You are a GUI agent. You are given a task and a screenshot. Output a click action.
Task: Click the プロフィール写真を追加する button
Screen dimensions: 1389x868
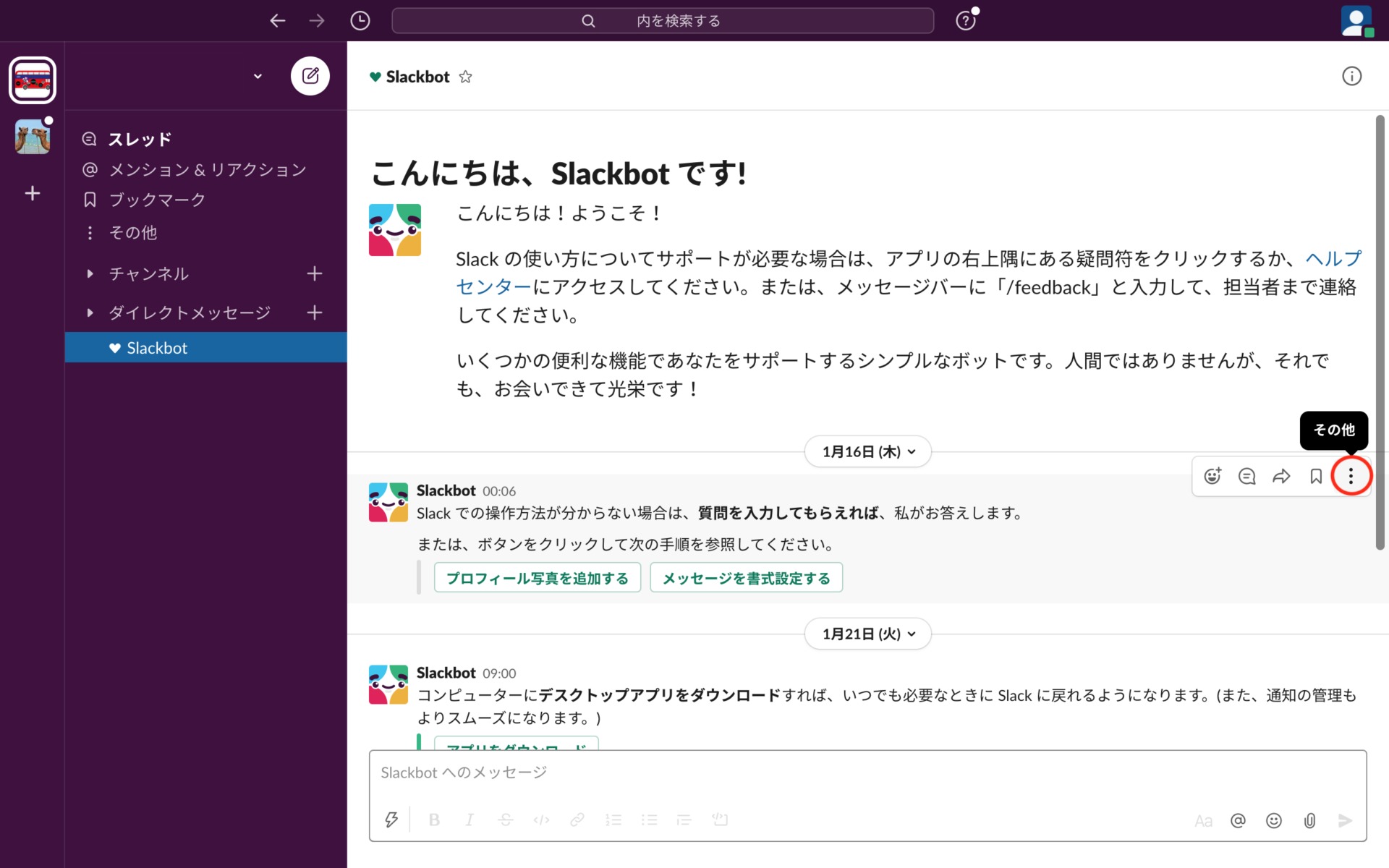click(537, 578)
